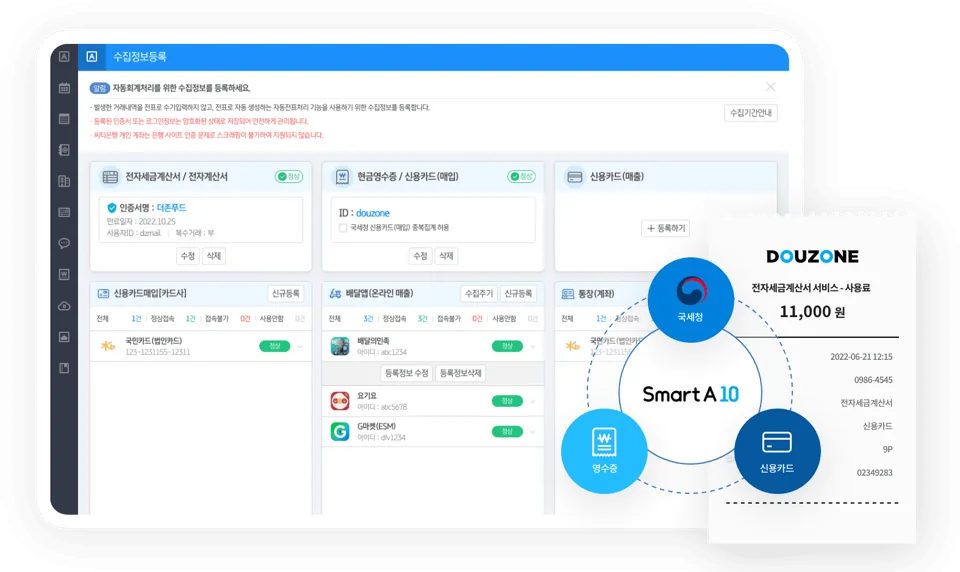The width and height of the screenshot is (960, 572).
Task: Click the 배달앱 scooter panel icon
Action: [335, 294]
